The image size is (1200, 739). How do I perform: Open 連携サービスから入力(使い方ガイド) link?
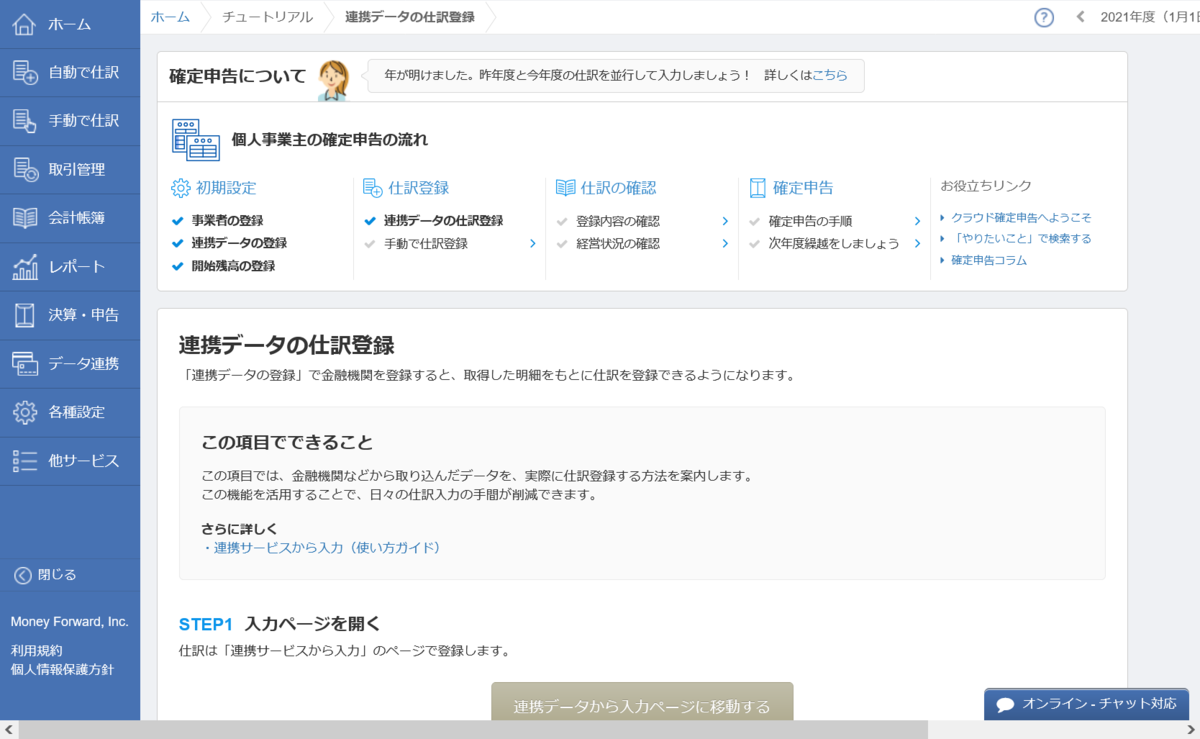(x=327, y=548)
